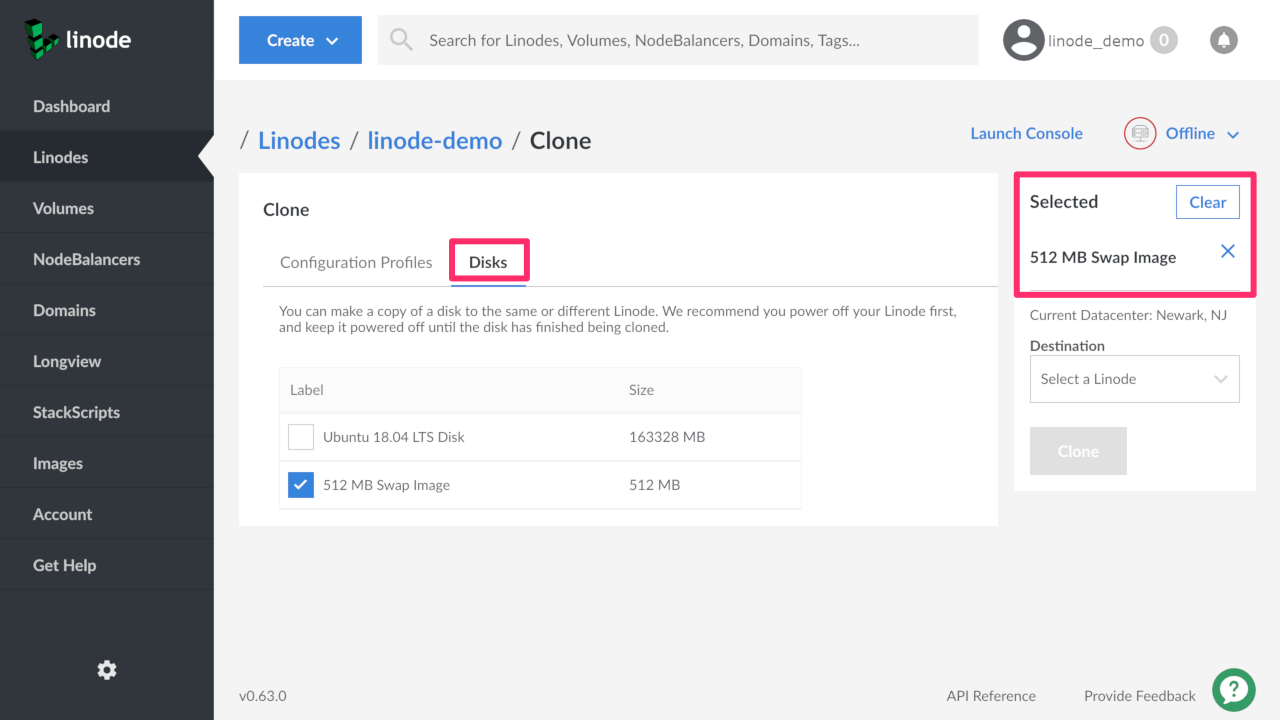Click the search magnifier icon
Viewport: 1280px width, 720px height.
click(401, 40)
